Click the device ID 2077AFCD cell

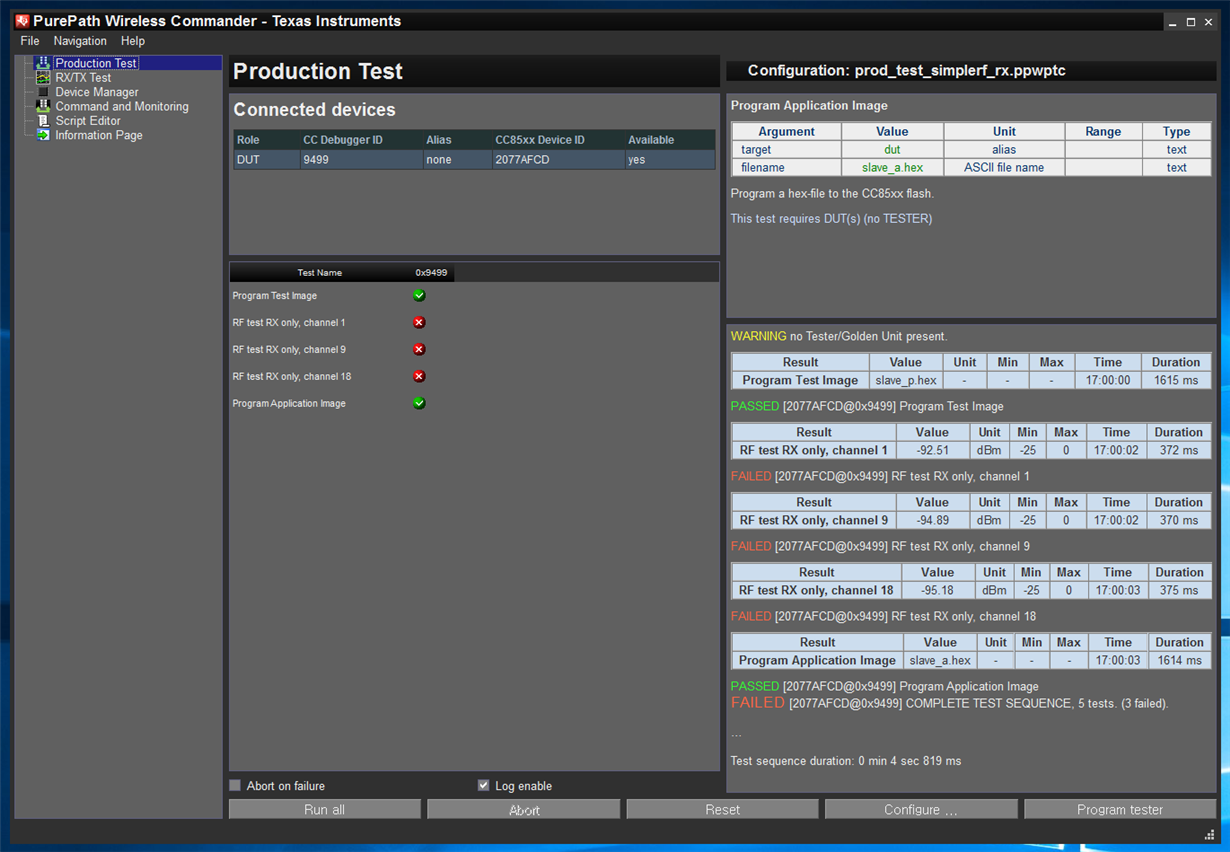click(558, 160)
